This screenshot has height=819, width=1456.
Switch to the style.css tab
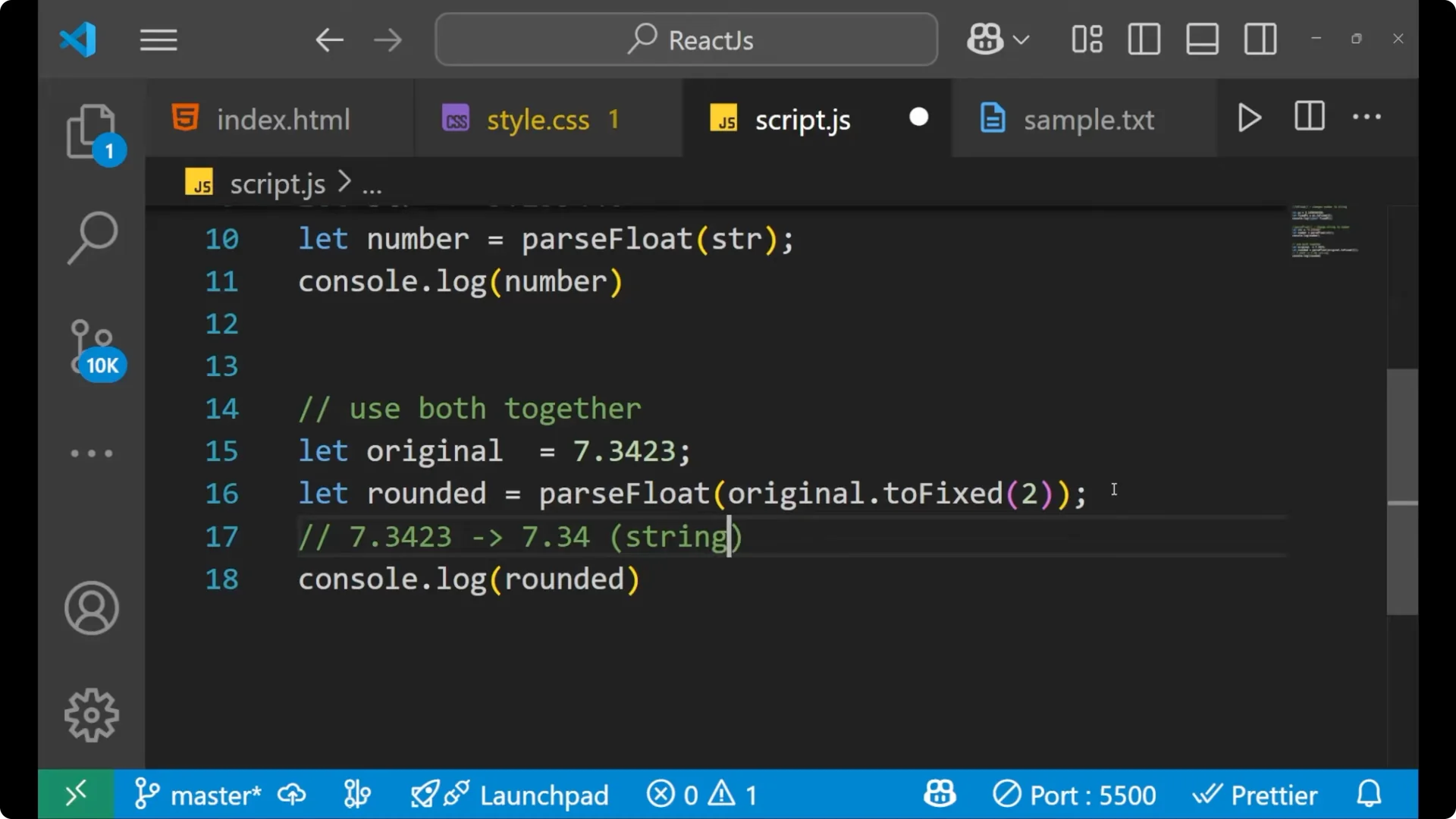[x=538, y=118]
